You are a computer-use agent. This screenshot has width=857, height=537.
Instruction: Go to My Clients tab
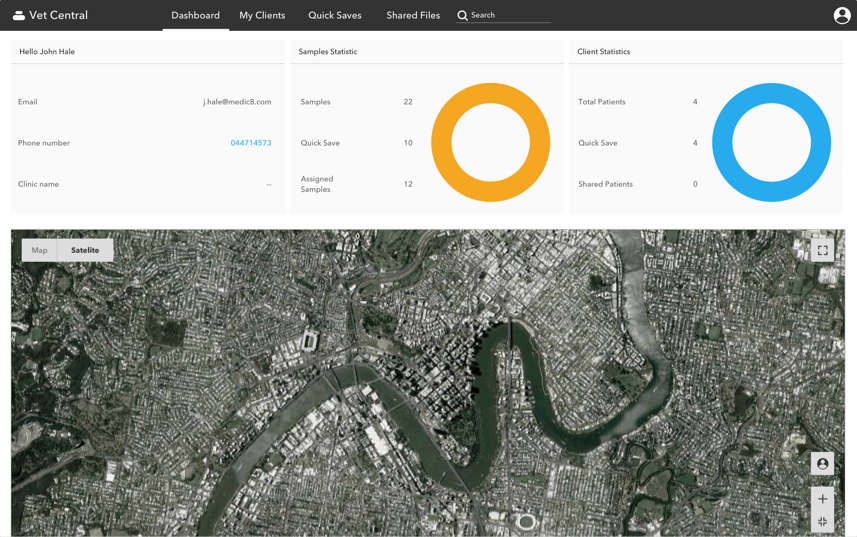tap(262, 16)
